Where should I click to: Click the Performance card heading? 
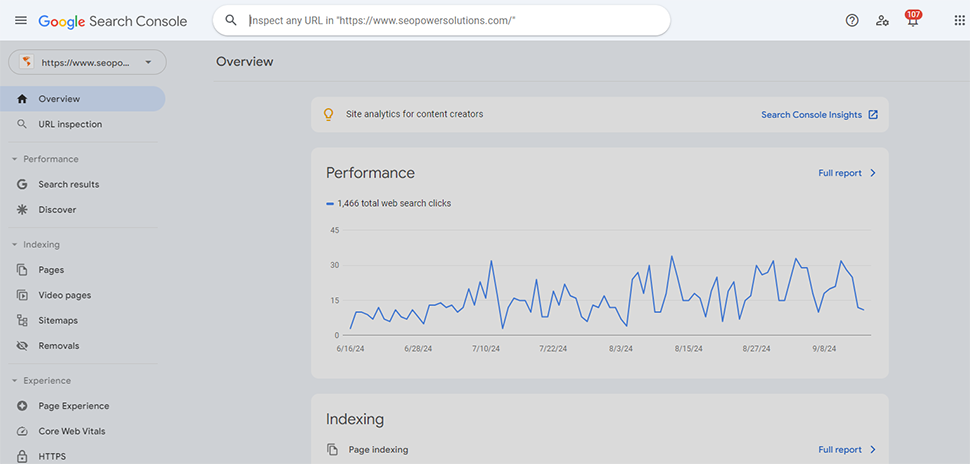370,173
